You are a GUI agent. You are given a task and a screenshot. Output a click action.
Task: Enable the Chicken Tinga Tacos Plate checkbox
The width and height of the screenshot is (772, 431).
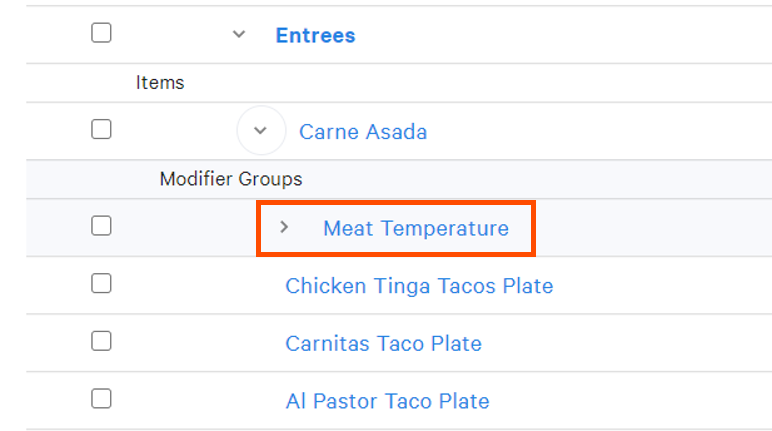point(101,284)
